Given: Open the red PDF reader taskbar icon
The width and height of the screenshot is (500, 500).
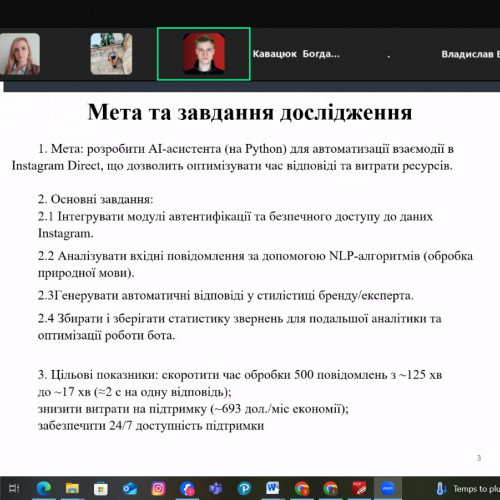Looking at the screenshot, I should [x=359, y=489].
